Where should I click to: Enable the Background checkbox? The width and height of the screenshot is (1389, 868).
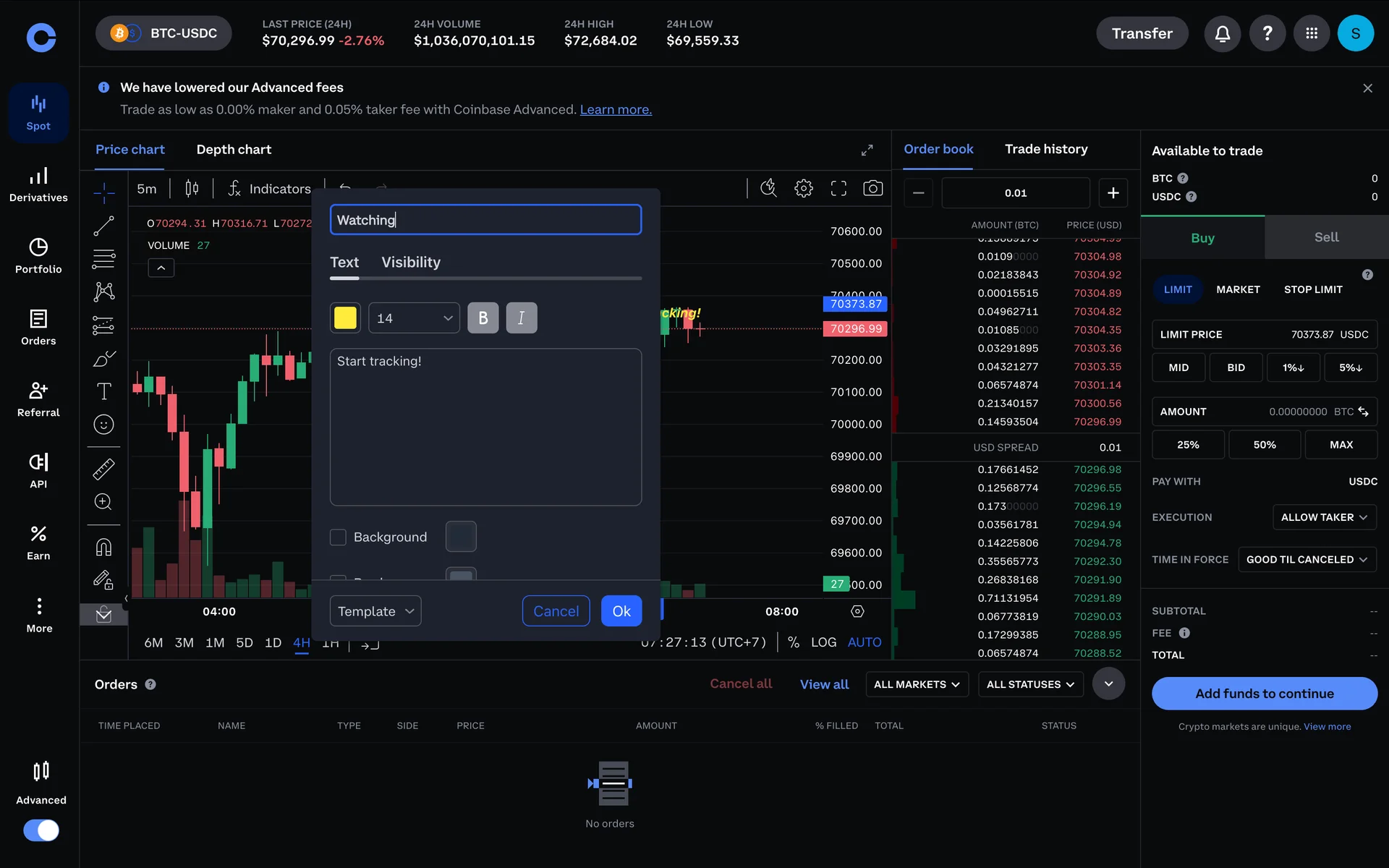[338, 537]
